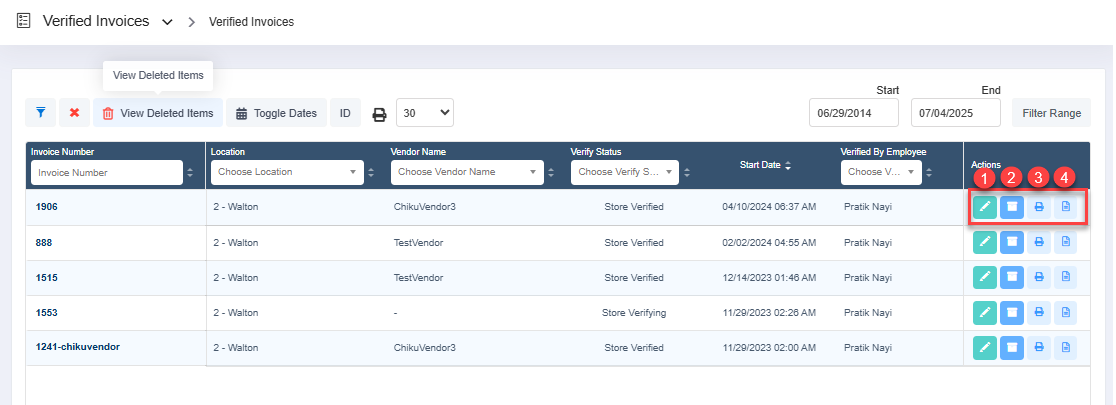Open document icon for invoice 1553
The width and height of the screenshot is (1116, 405).
[x=1065, y=312]
